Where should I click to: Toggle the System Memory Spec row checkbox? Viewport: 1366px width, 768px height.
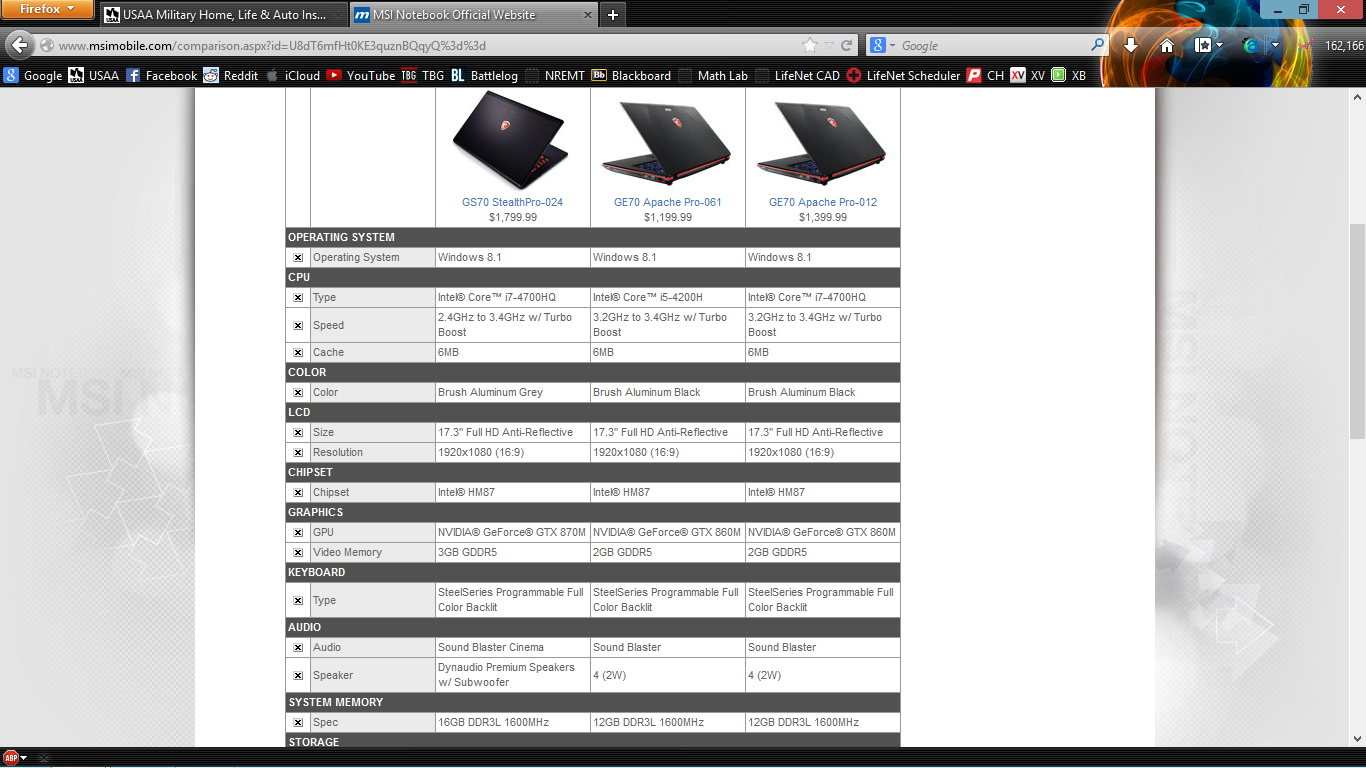pos(298,722)
